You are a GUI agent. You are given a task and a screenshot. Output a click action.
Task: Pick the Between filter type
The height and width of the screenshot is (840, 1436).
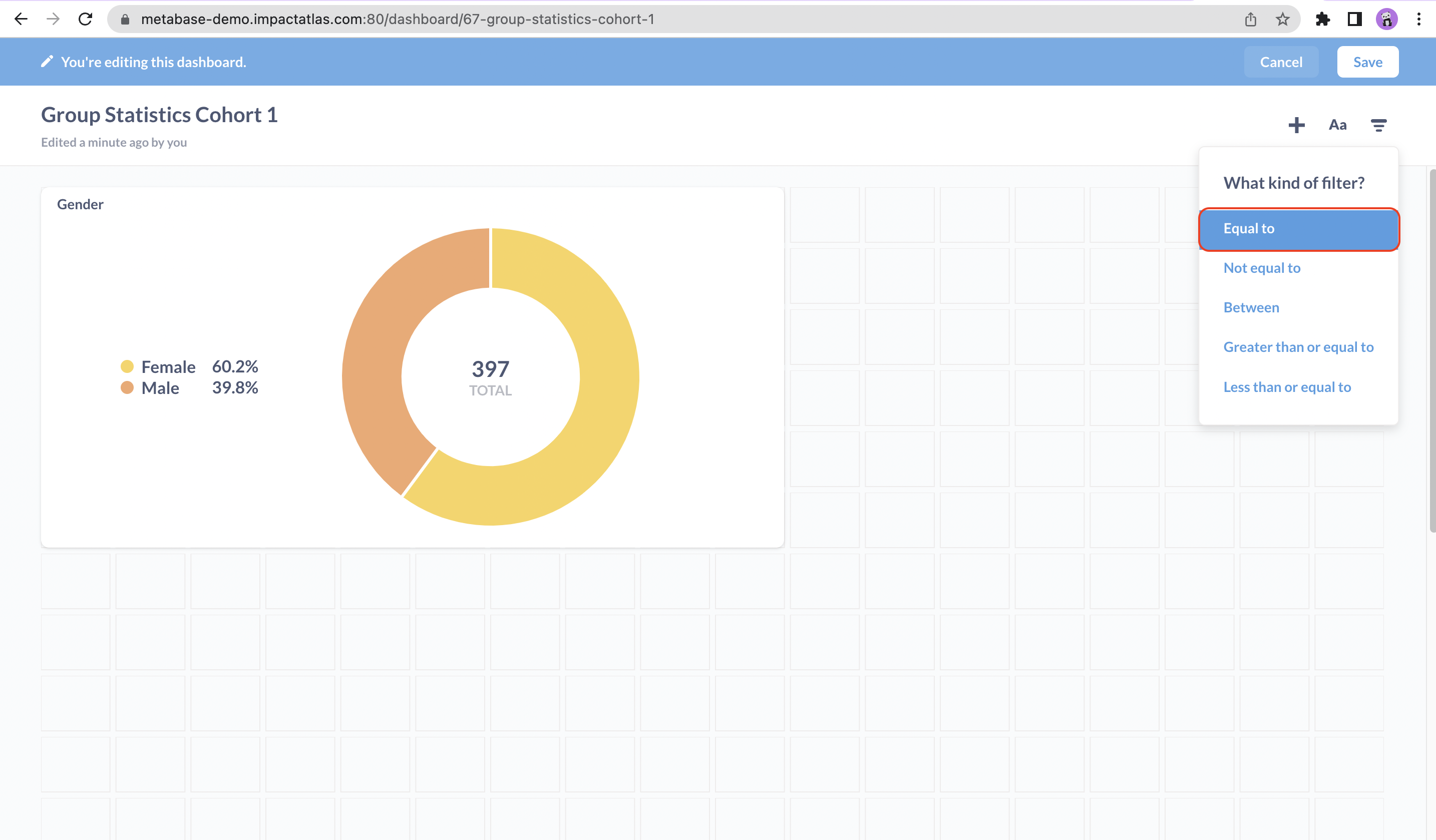pos(1251,308)
